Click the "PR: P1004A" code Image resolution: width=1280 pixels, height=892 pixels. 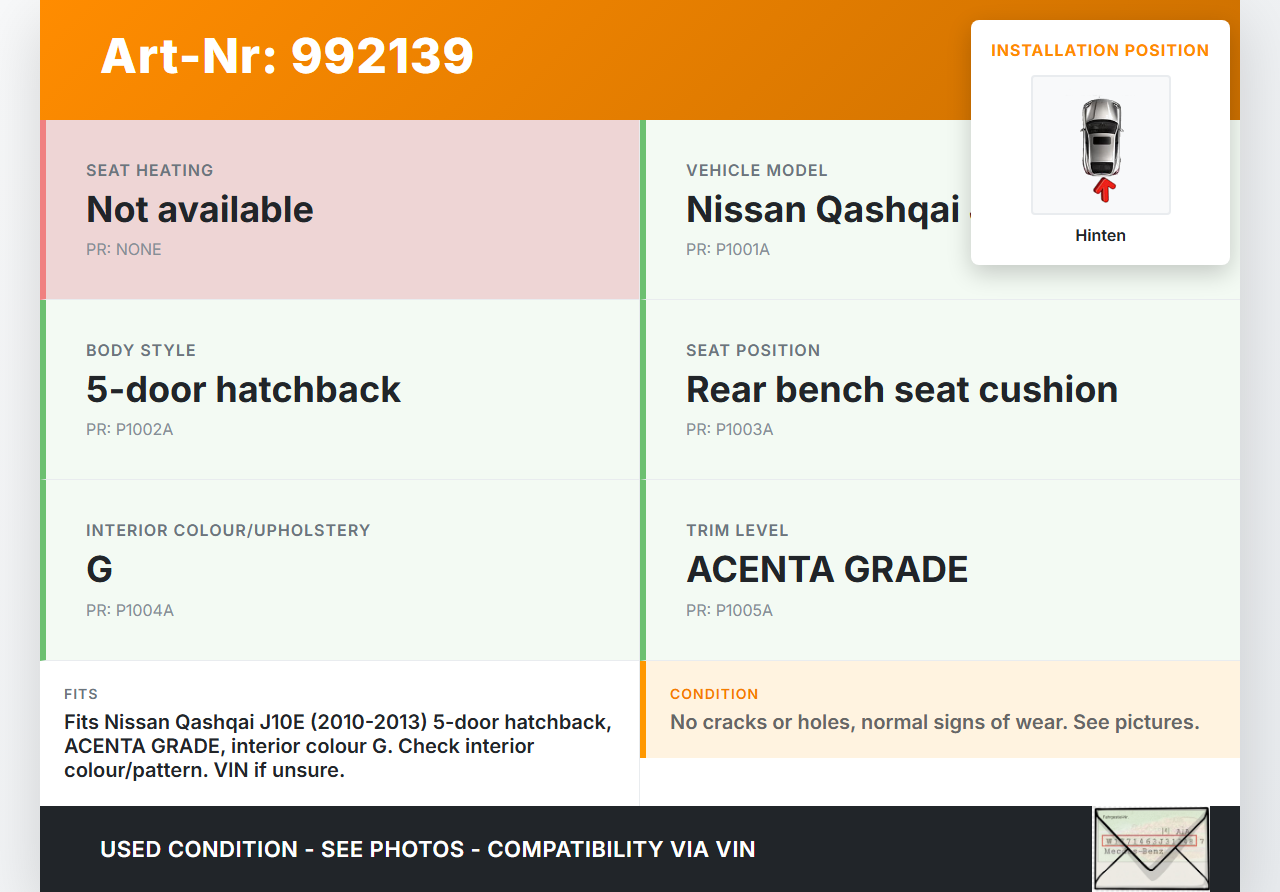[x=130, y=610]
